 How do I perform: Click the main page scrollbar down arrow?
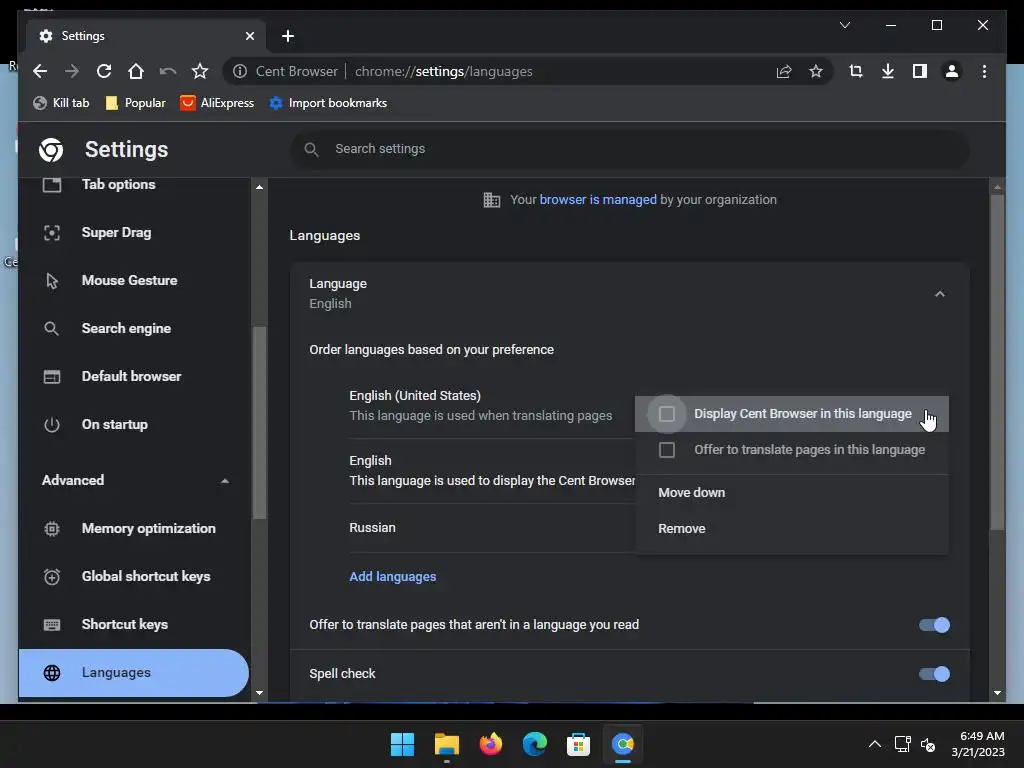tap(997, 693)
